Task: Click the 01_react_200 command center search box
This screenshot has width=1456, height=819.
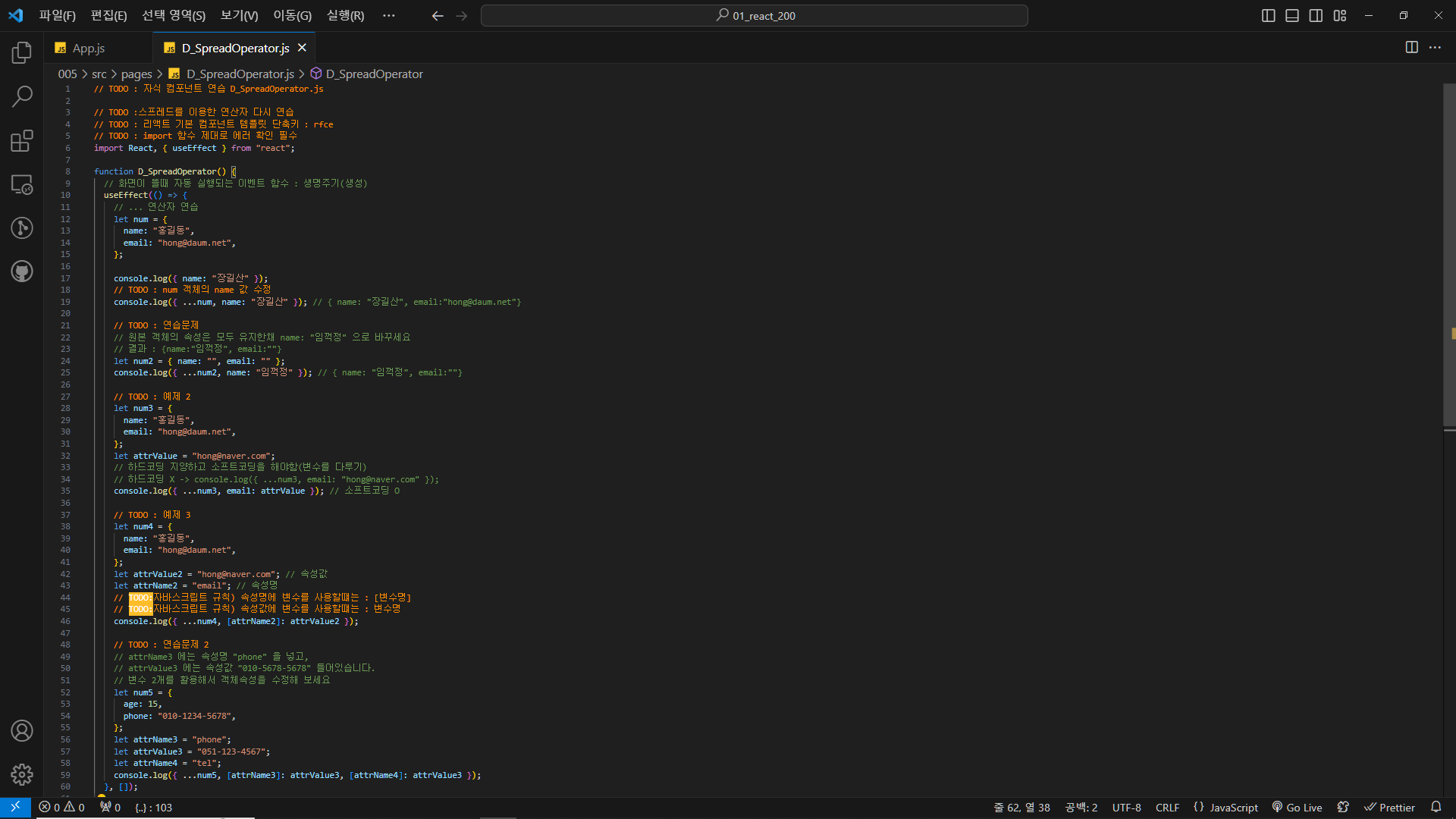Action: click(755, 16)
